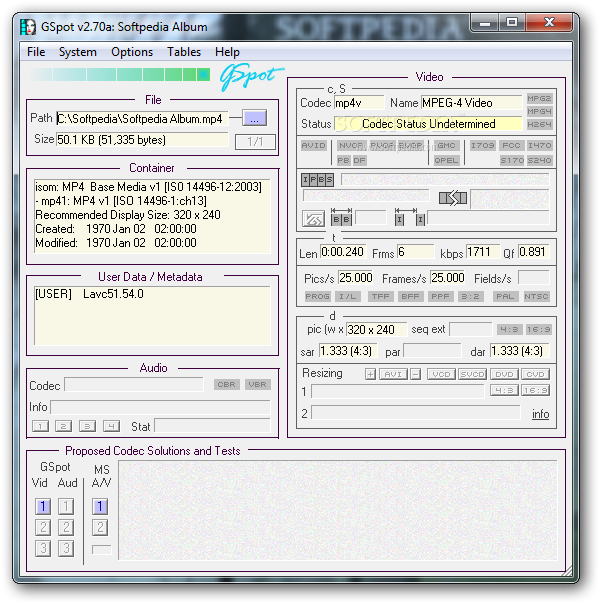Click the GMC indicator badge

[446, 146]
